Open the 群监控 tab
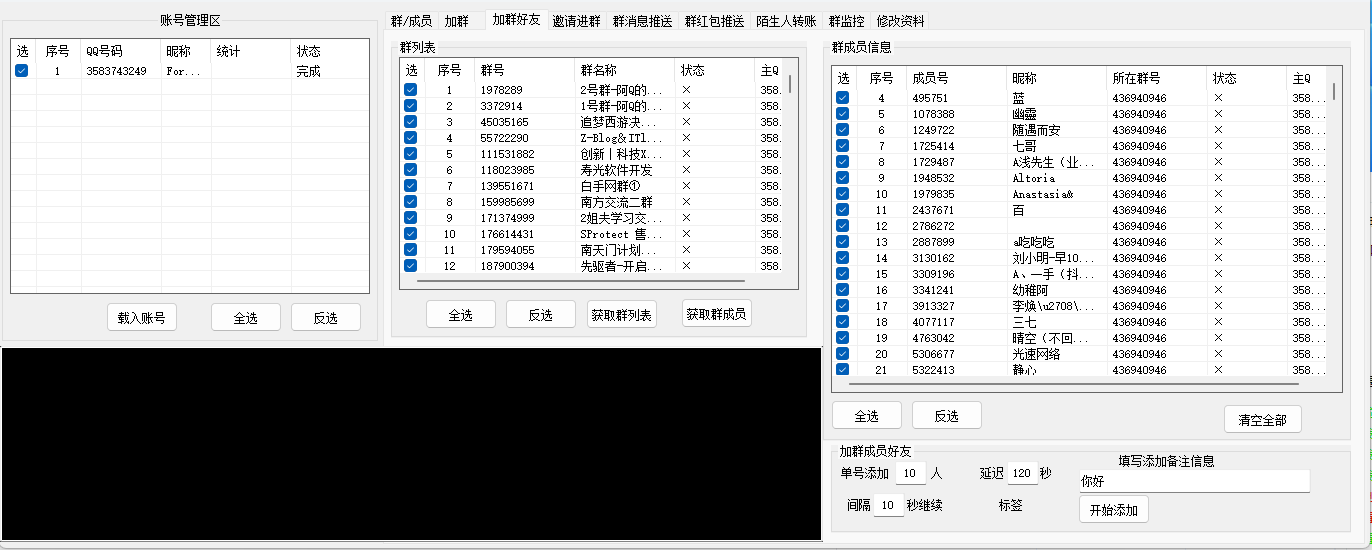The height and width of the screenshot is (550, 1372). click(846, 21)
